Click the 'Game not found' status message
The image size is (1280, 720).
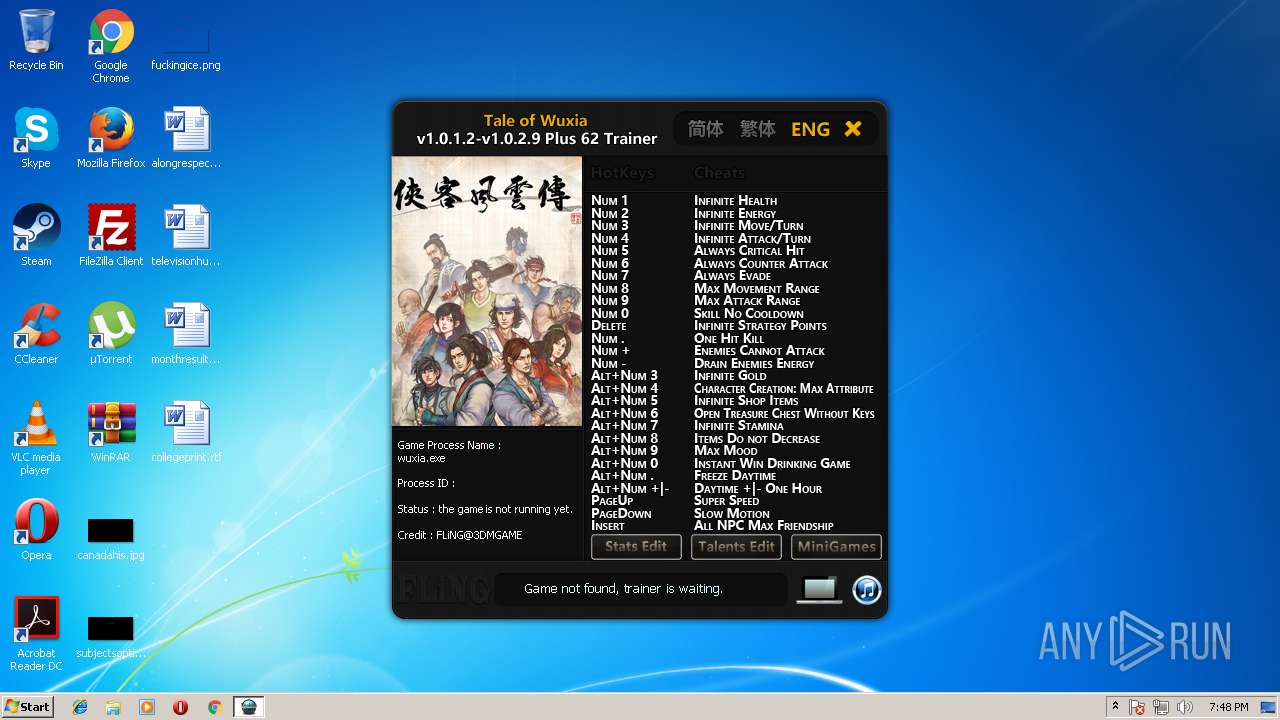coord(623,589)
